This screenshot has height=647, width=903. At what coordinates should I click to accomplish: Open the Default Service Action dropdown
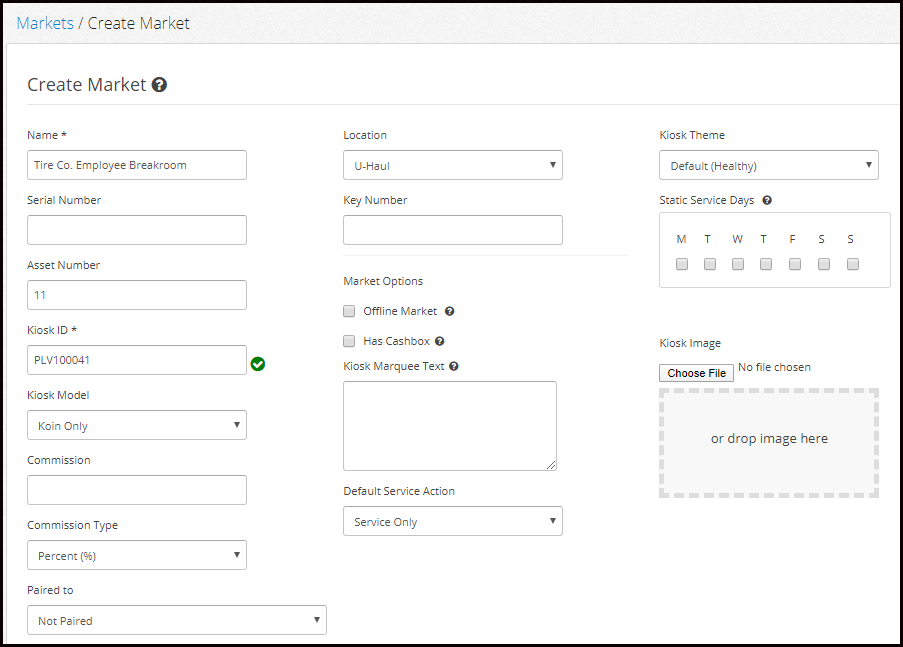453,521
